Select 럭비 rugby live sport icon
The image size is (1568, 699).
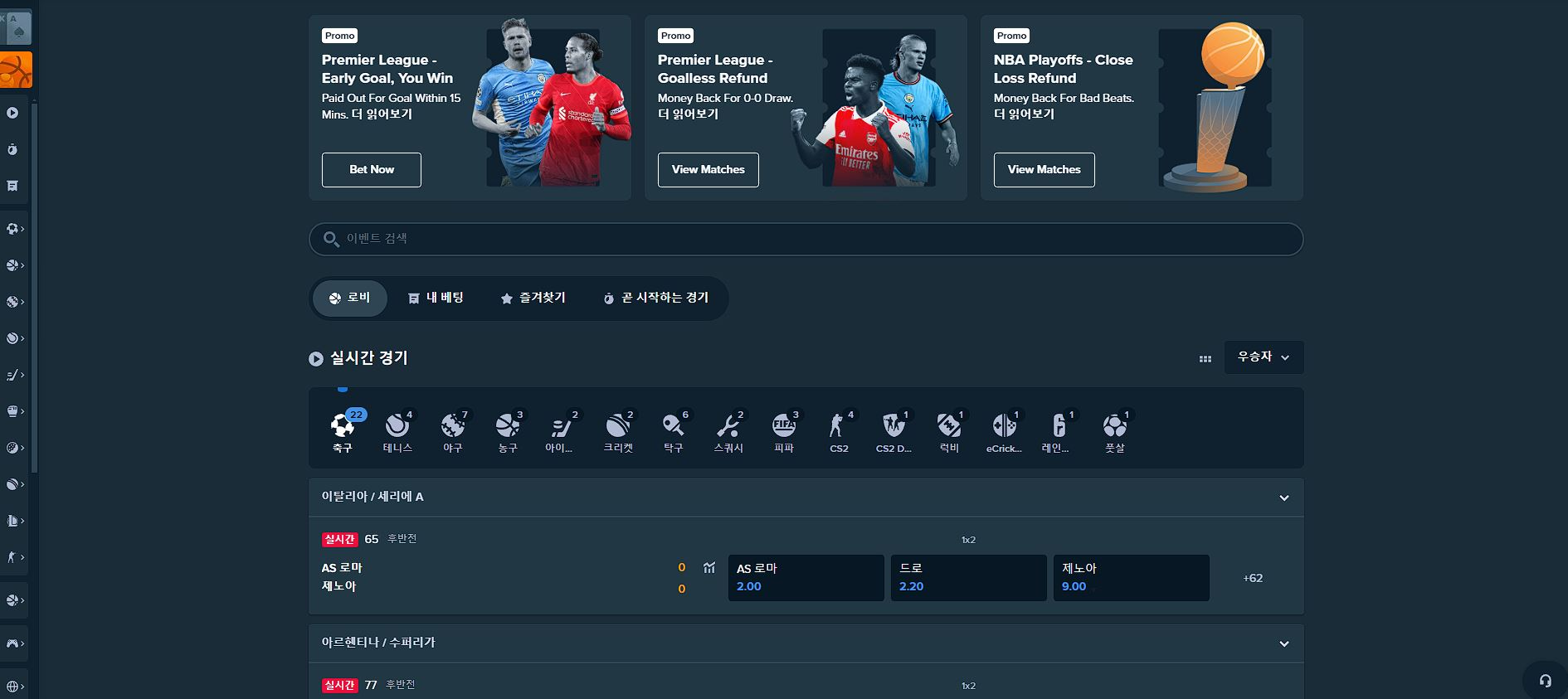pyautogui.click(x=949, y=432)
